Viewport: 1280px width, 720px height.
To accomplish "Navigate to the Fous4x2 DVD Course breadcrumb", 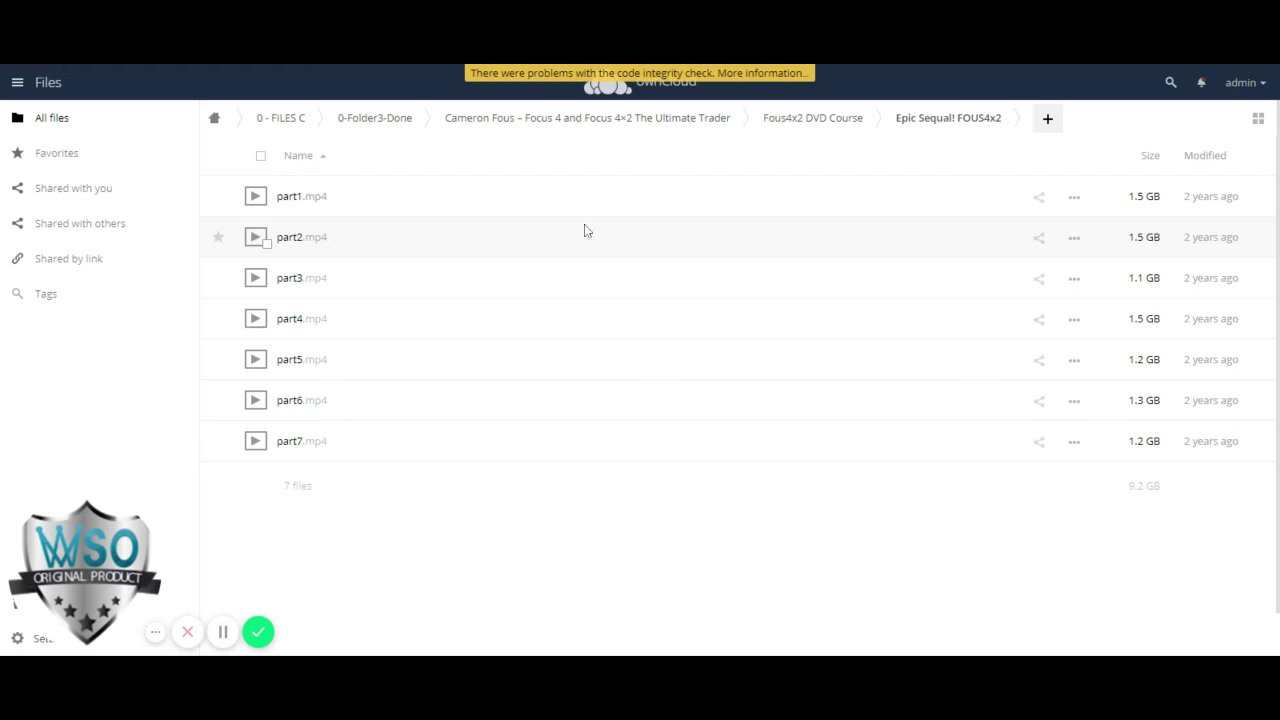I will point(813,118).
